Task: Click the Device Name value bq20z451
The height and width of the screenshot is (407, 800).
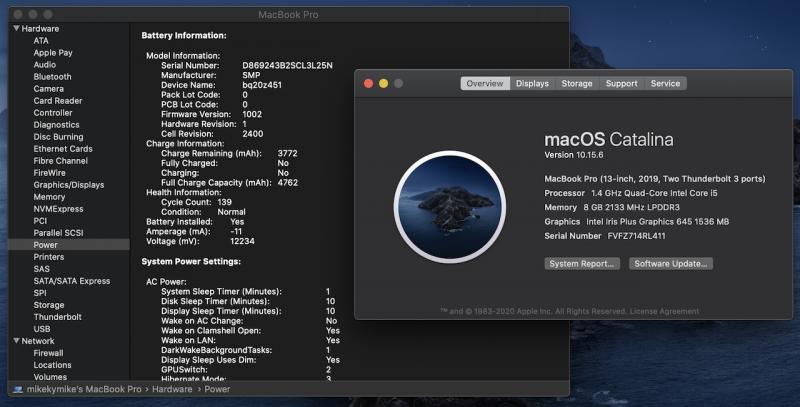Action: pos(262,85)
